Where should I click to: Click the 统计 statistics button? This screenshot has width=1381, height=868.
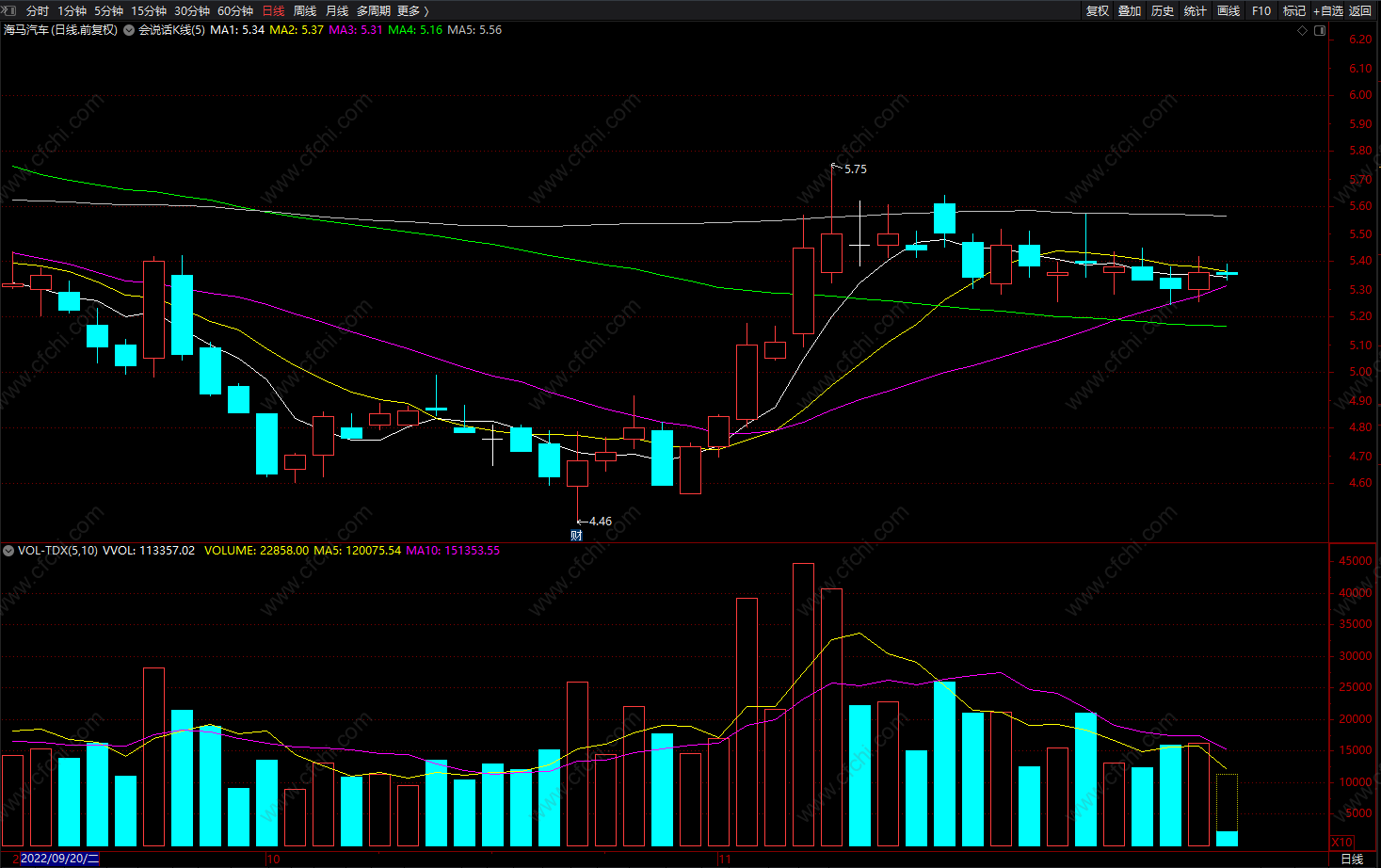click(x=1196, y=11)
